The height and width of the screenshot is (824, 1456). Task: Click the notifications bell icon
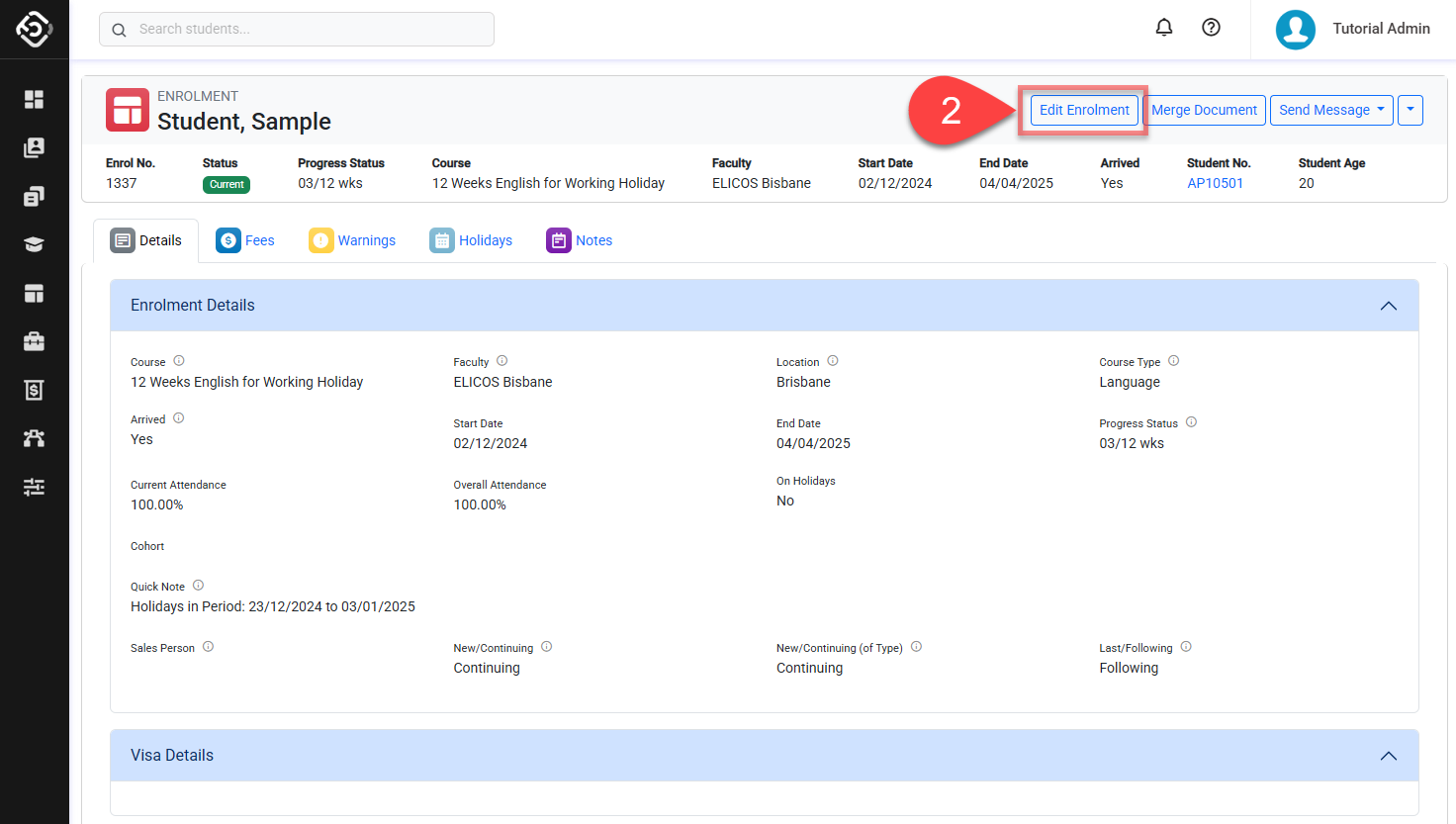1164,28
